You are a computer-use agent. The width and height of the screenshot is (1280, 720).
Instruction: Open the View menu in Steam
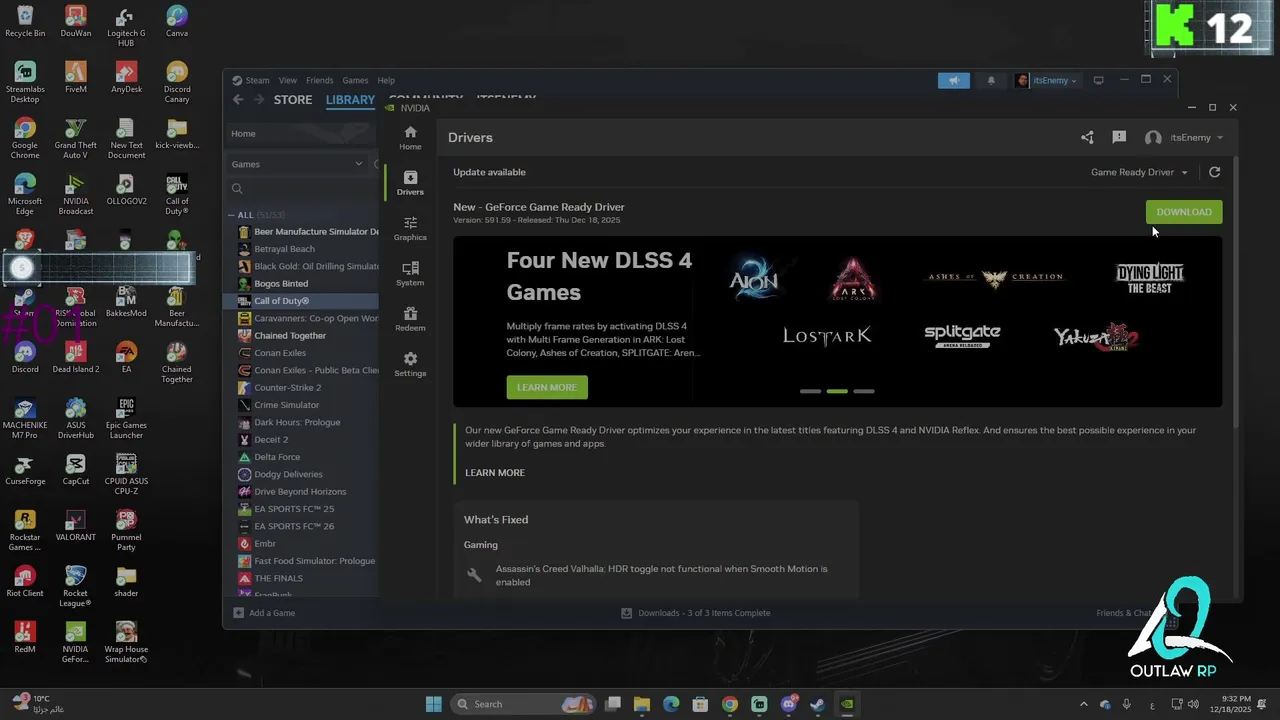tap(287, 80)
